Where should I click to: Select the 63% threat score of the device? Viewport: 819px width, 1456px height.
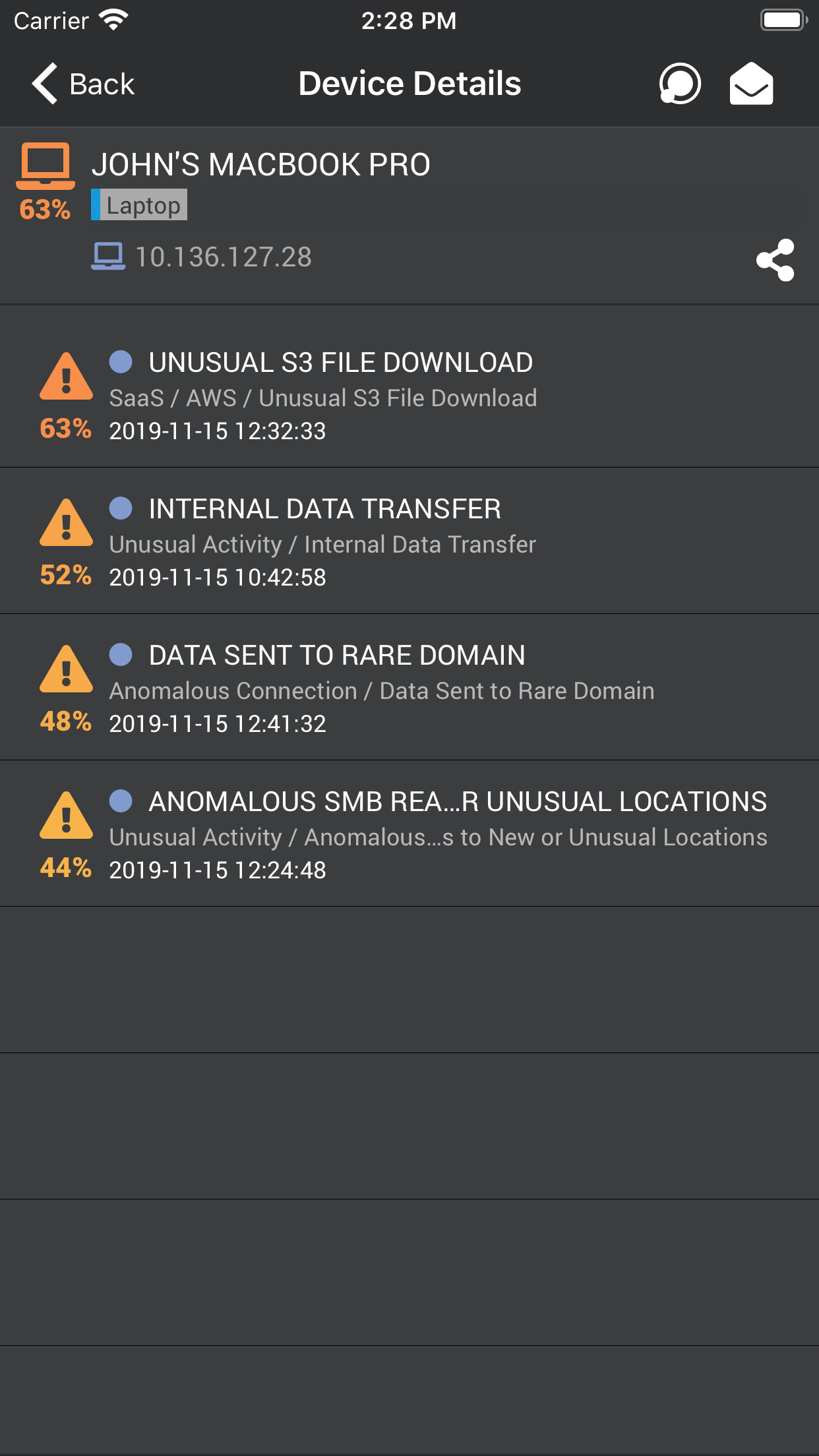44,211
